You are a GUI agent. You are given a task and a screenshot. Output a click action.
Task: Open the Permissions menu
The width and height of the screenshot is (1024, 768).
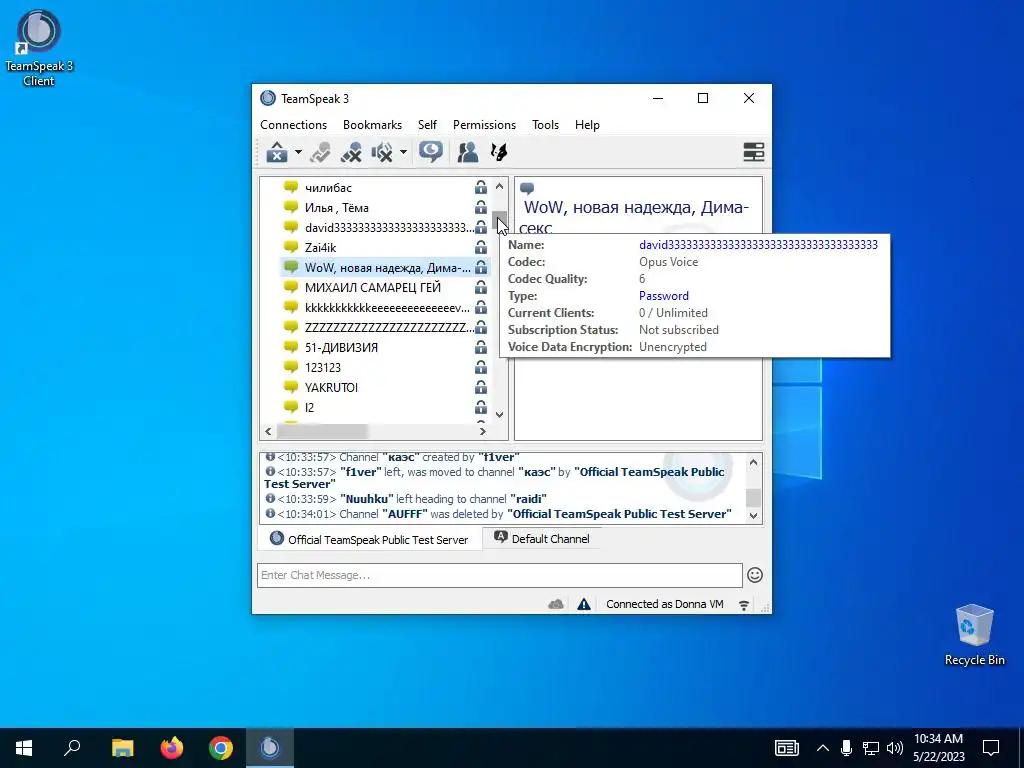pyautogui.click(x=484, y=125)
